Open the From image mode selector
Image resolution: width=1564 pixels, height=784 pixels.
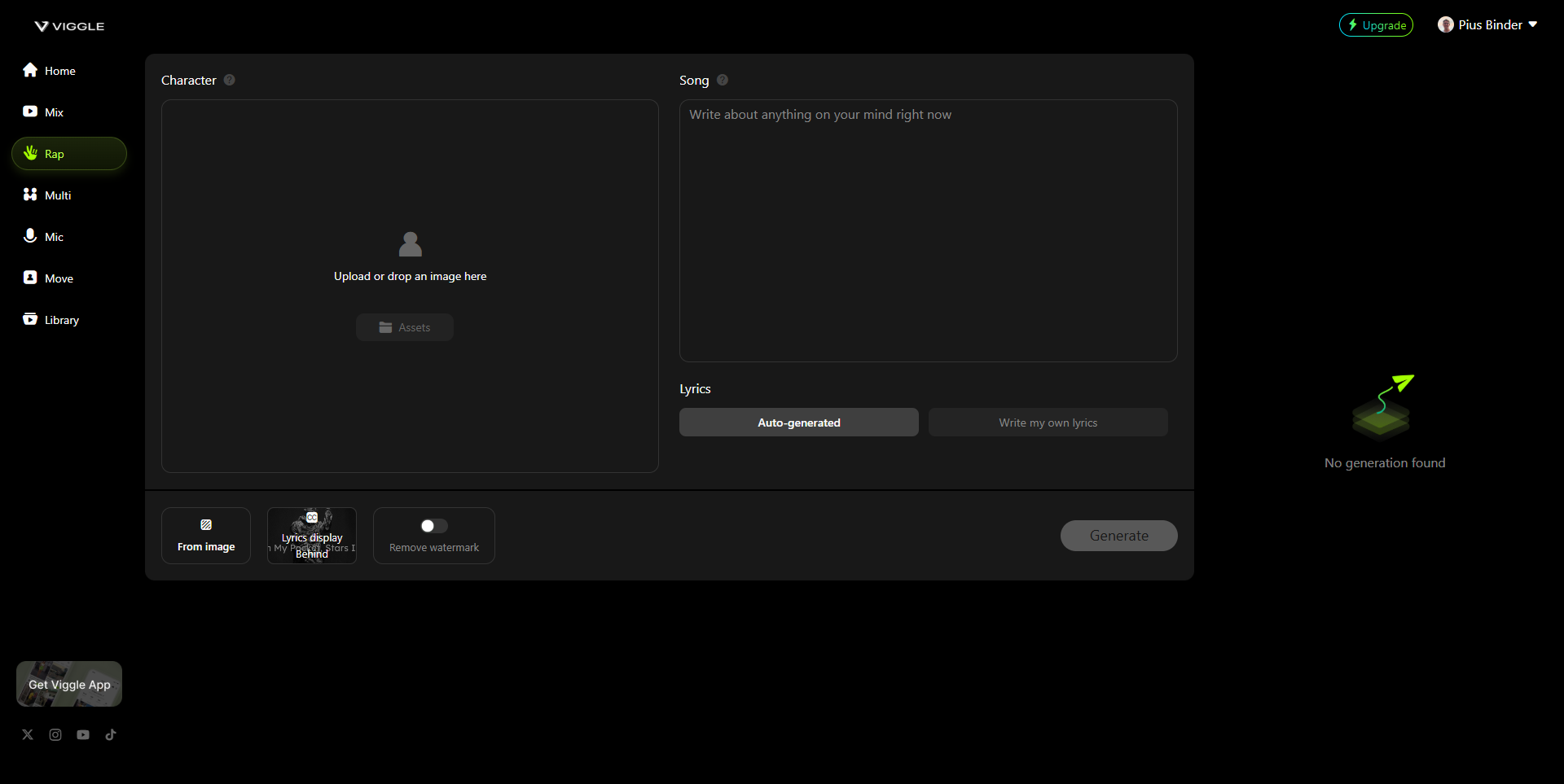click(x=206, y=536)
